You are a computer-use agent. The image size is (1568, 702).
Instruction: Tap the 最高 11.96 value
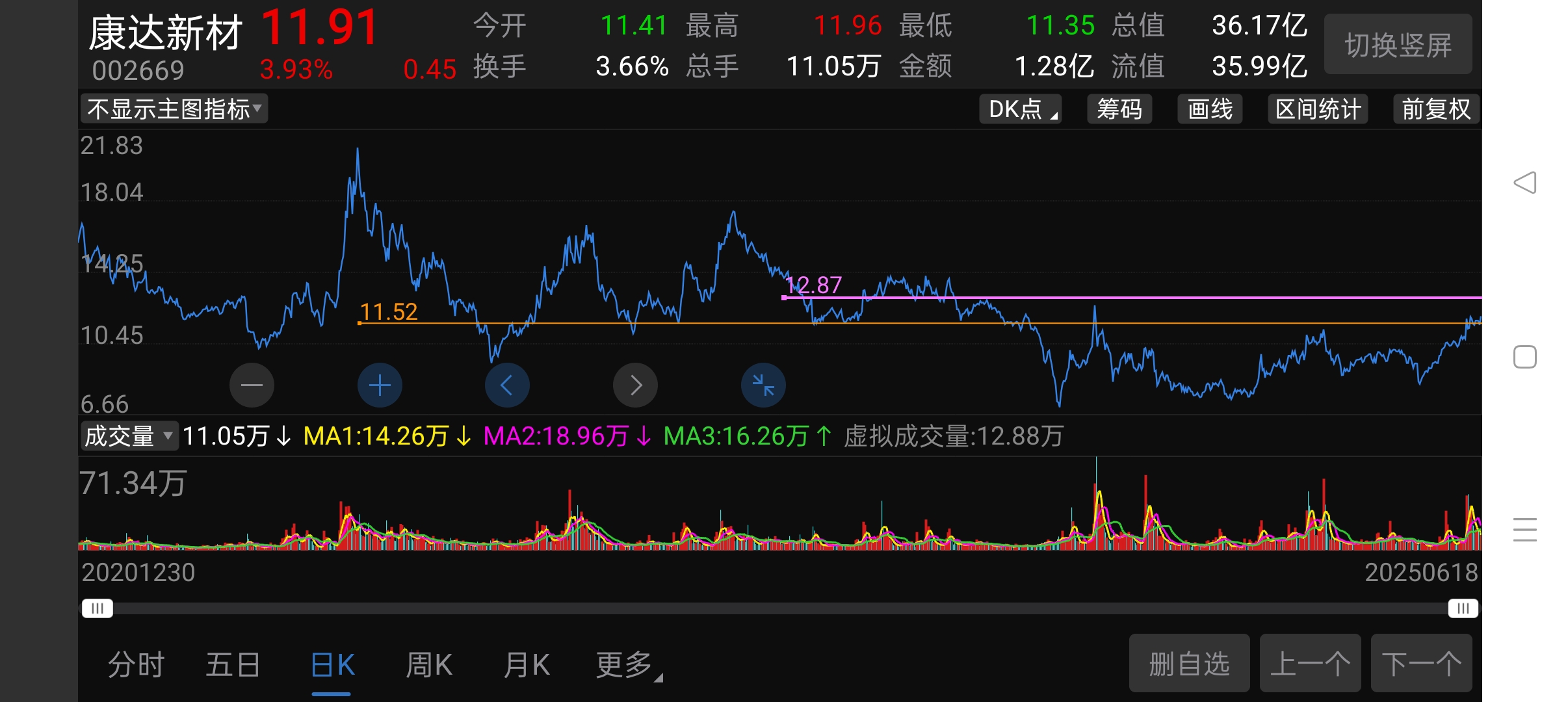coord(848,26)
